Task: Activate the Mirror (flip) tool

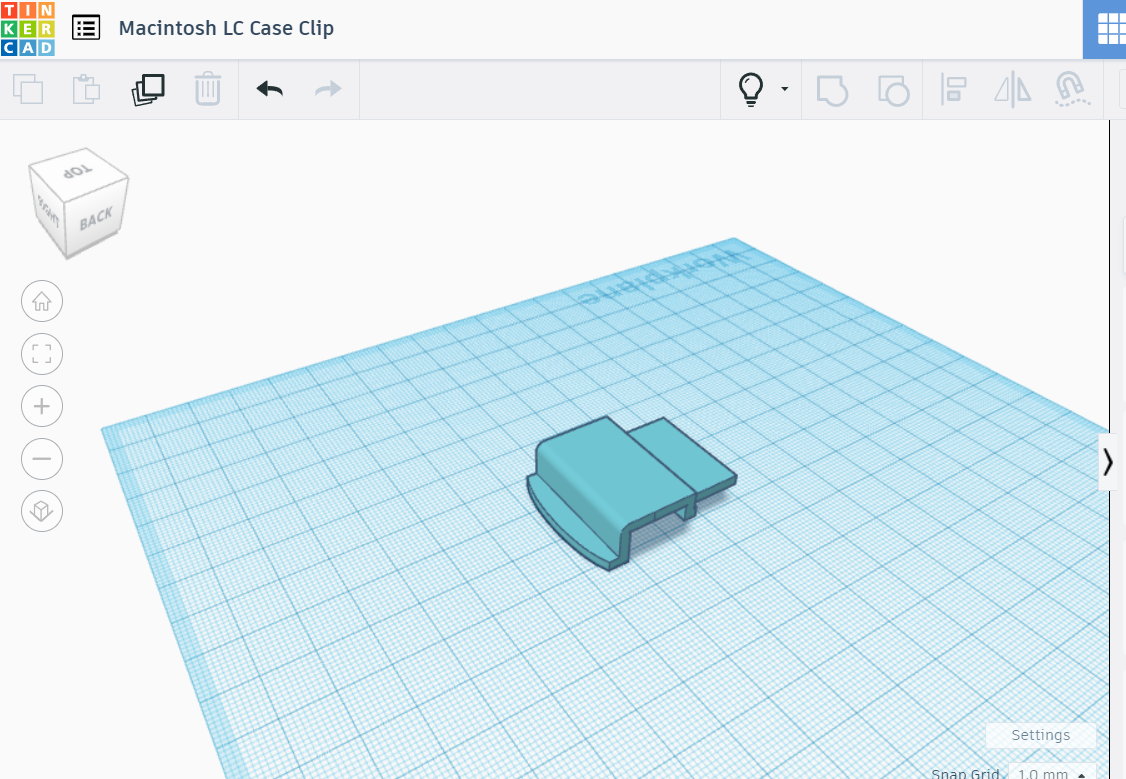Action: tap(1011, 89)
